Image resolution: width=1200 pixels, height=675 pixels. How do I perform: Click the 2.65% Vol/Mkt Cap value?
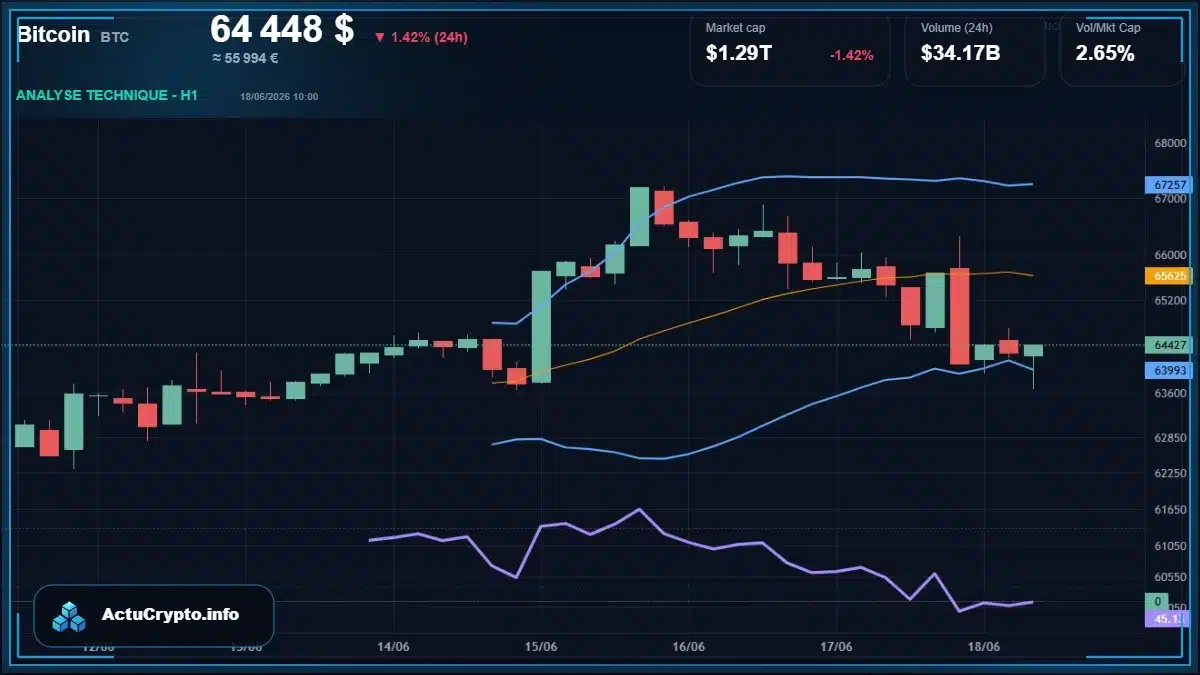click(1105, 54)
